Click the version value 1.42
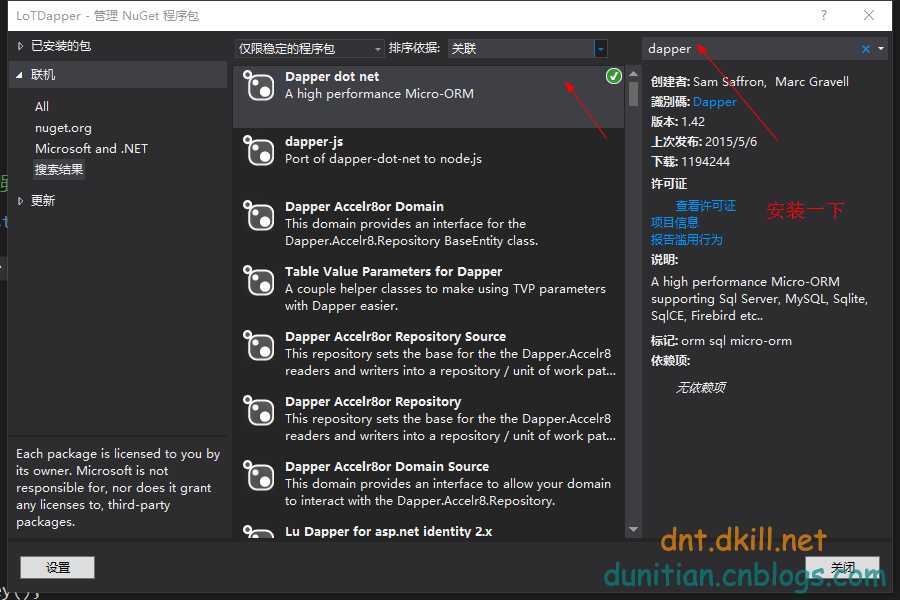Viewport: 900px width, 600px height. click(x=693, y=122)
